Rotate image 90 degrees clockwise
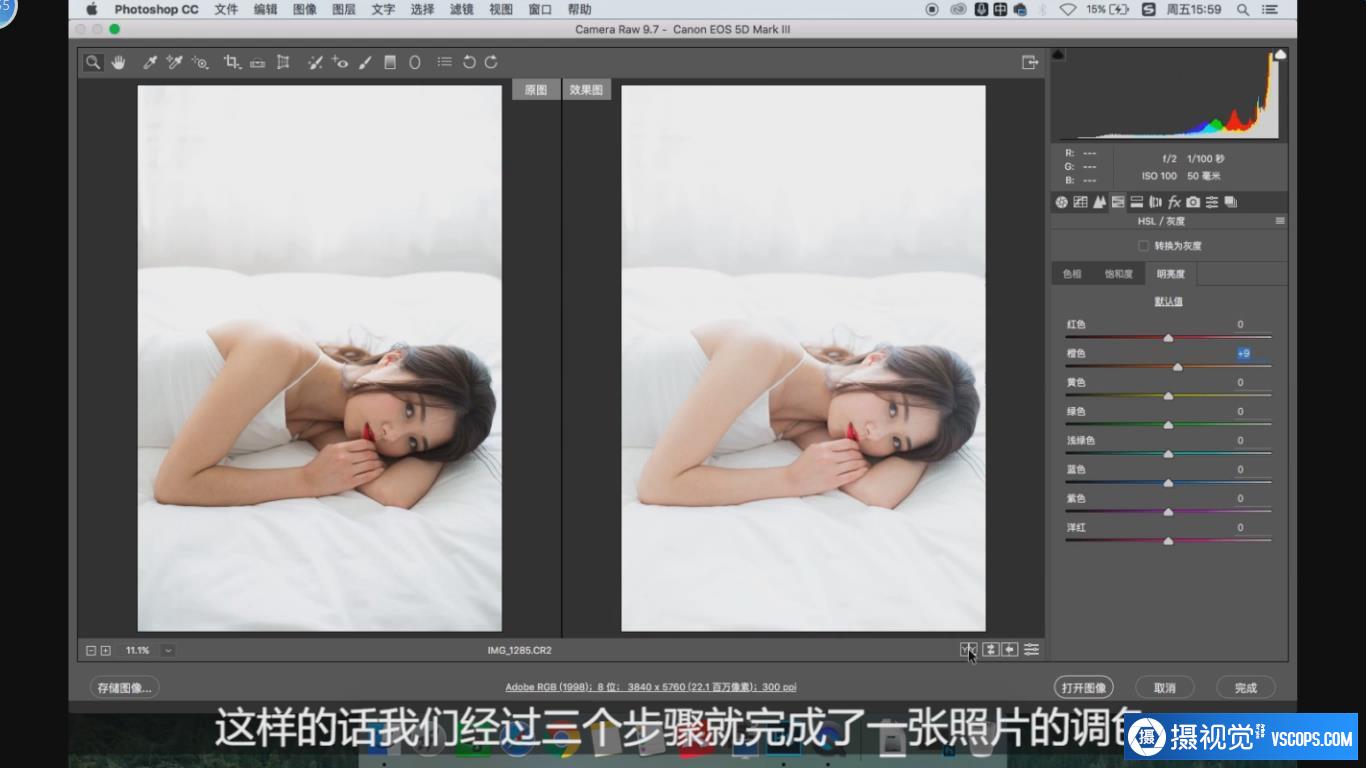Image resolution: width=1366 pixels, height=768 pixels. [491, 62]
